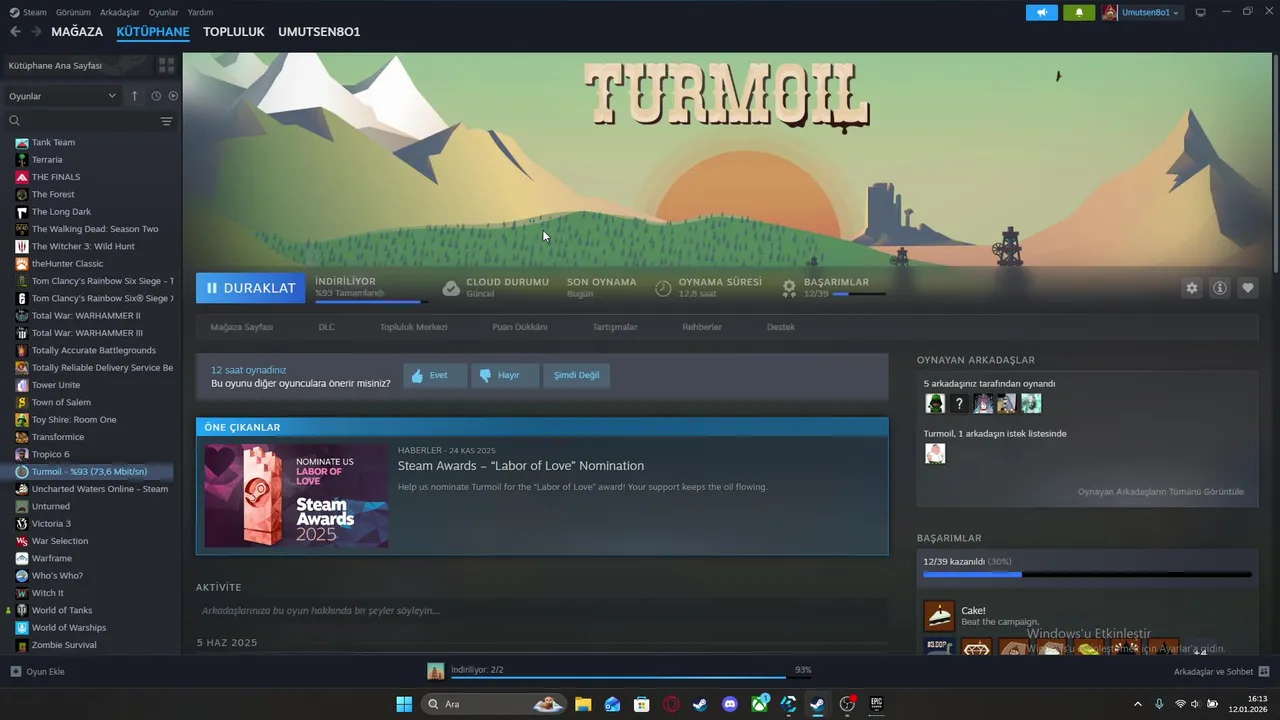The width and height of the screenshot is (1280, 720).
Task: Open the Görünüm menu
Action: click(x=73, y=12)
